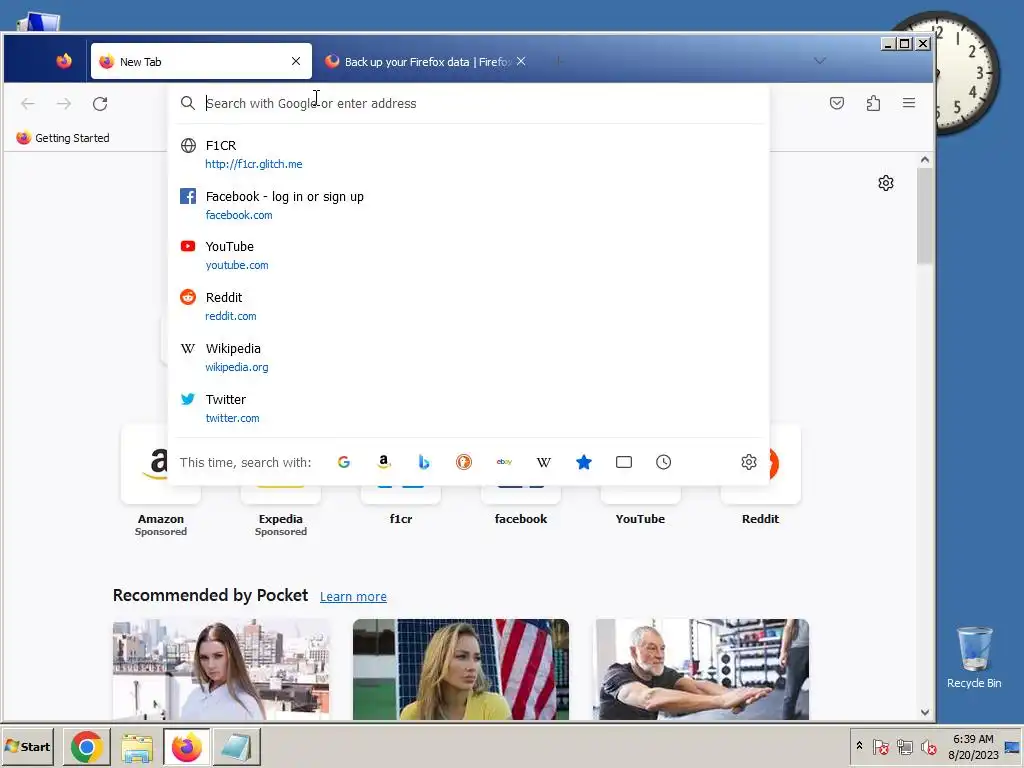Viewport: 1024px width, 768px height.
Task: Search bookmarks using the star icon
Action: coord(584,462)
